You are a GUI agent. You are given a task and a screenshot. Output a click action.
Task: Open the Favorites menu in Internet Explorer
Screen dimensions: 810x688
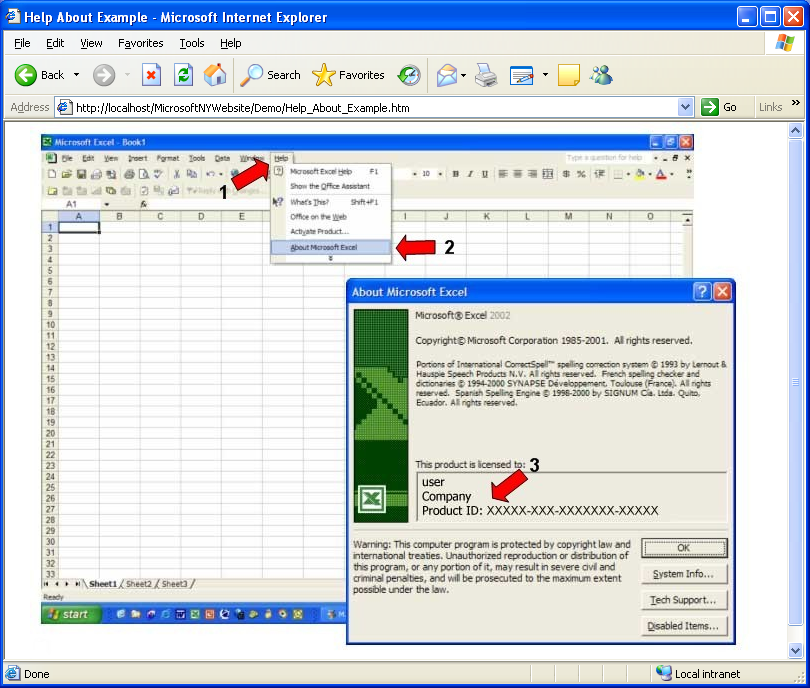coord(141,43)
